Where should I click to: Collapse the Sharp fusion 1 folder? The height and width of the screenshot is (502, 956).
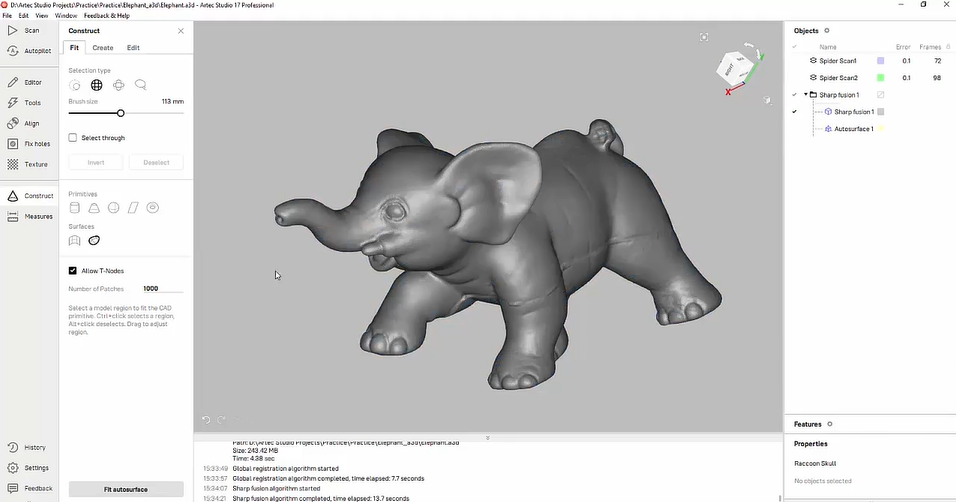(x=805, y=95)
